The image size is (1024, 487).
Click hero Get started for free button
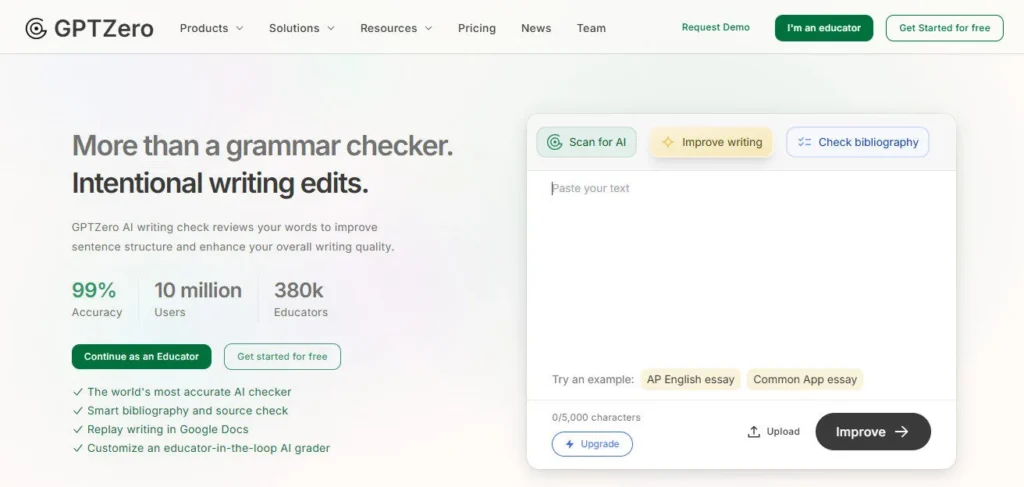pyautogui.click(x=282, y=356)
